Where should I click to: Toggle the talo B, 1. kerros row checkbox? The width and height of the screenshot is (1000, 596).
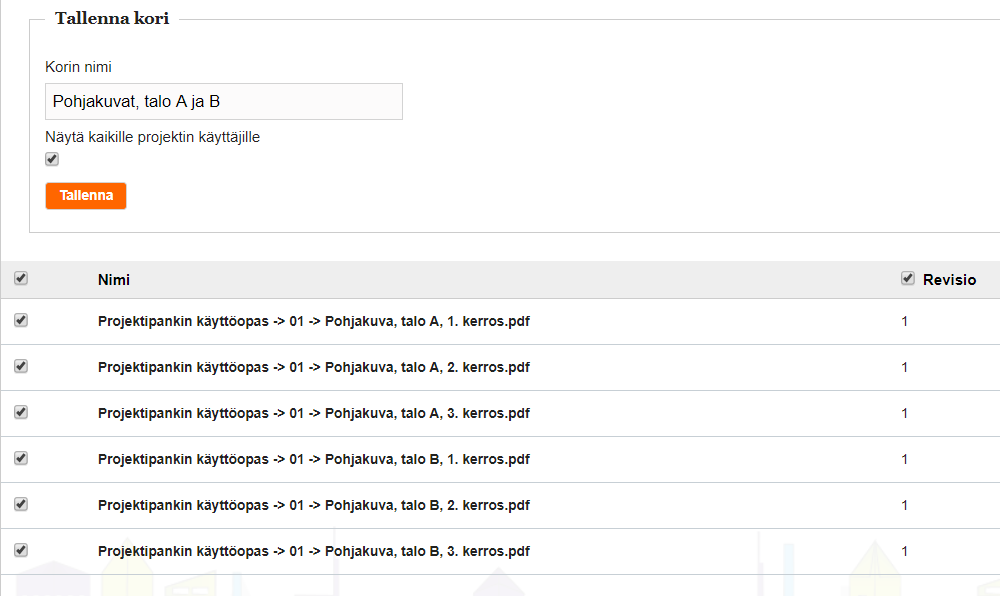pyautogui.click(x=21, y=459)
